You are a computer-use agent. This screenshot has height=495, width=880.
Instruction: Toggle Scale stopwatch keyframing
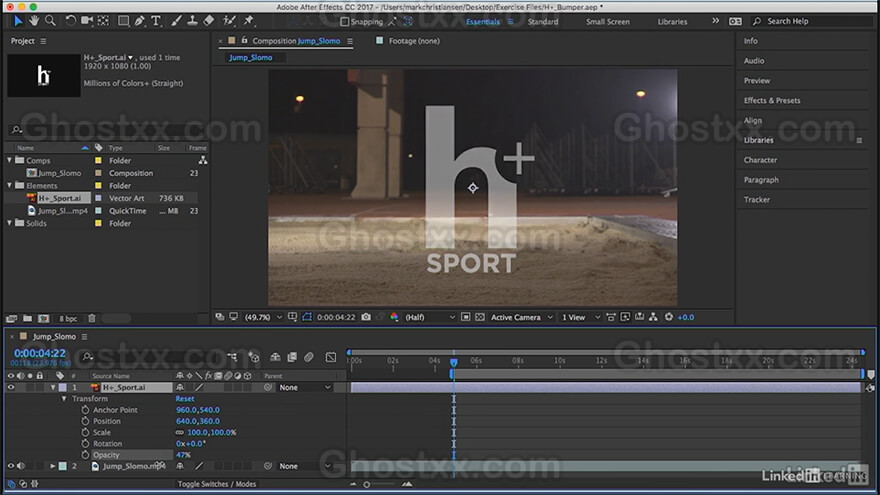[85, 432]
